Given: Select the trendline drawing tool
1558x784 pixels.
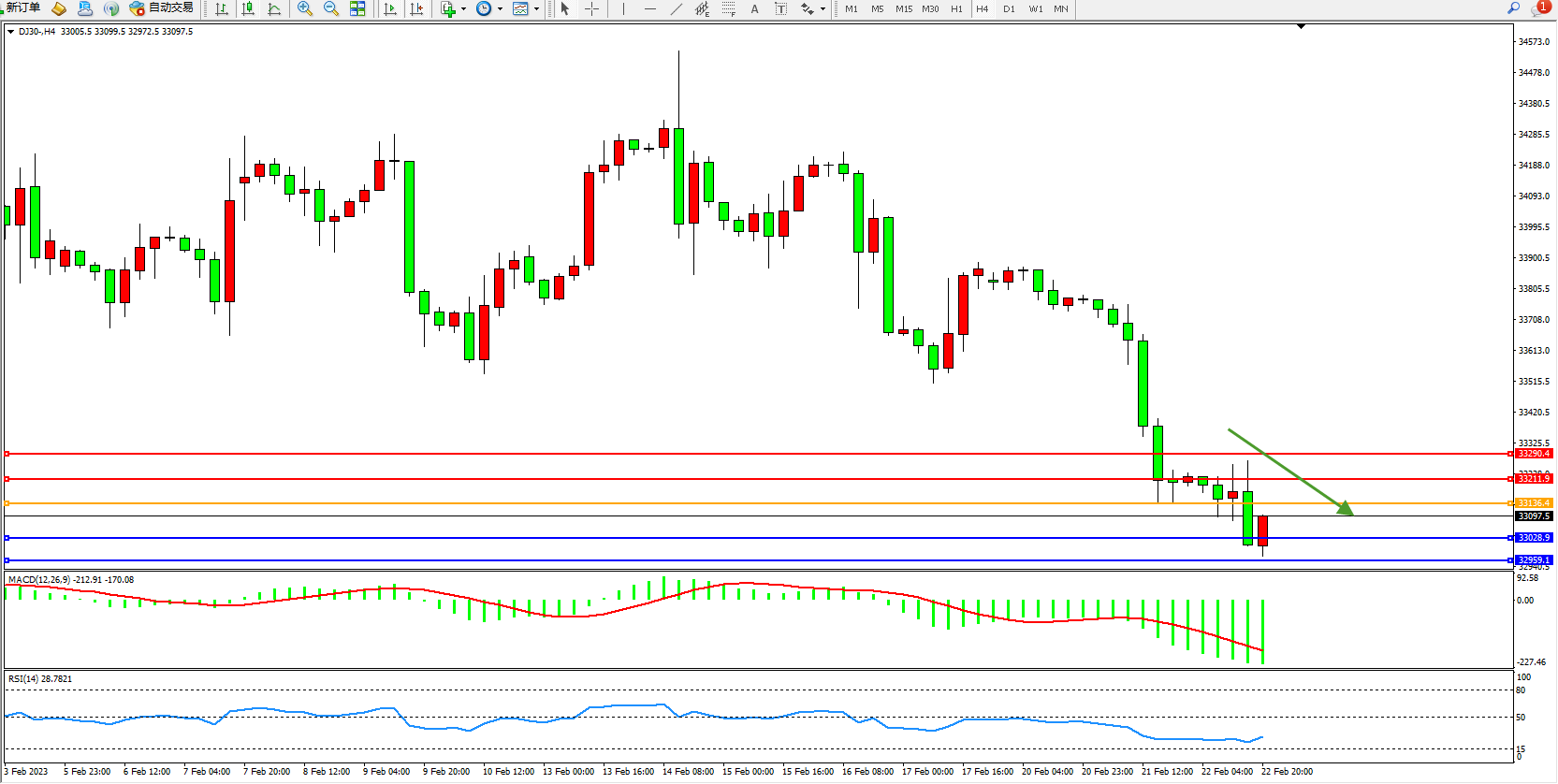Looking at the screenshot, I should [677, 8].
